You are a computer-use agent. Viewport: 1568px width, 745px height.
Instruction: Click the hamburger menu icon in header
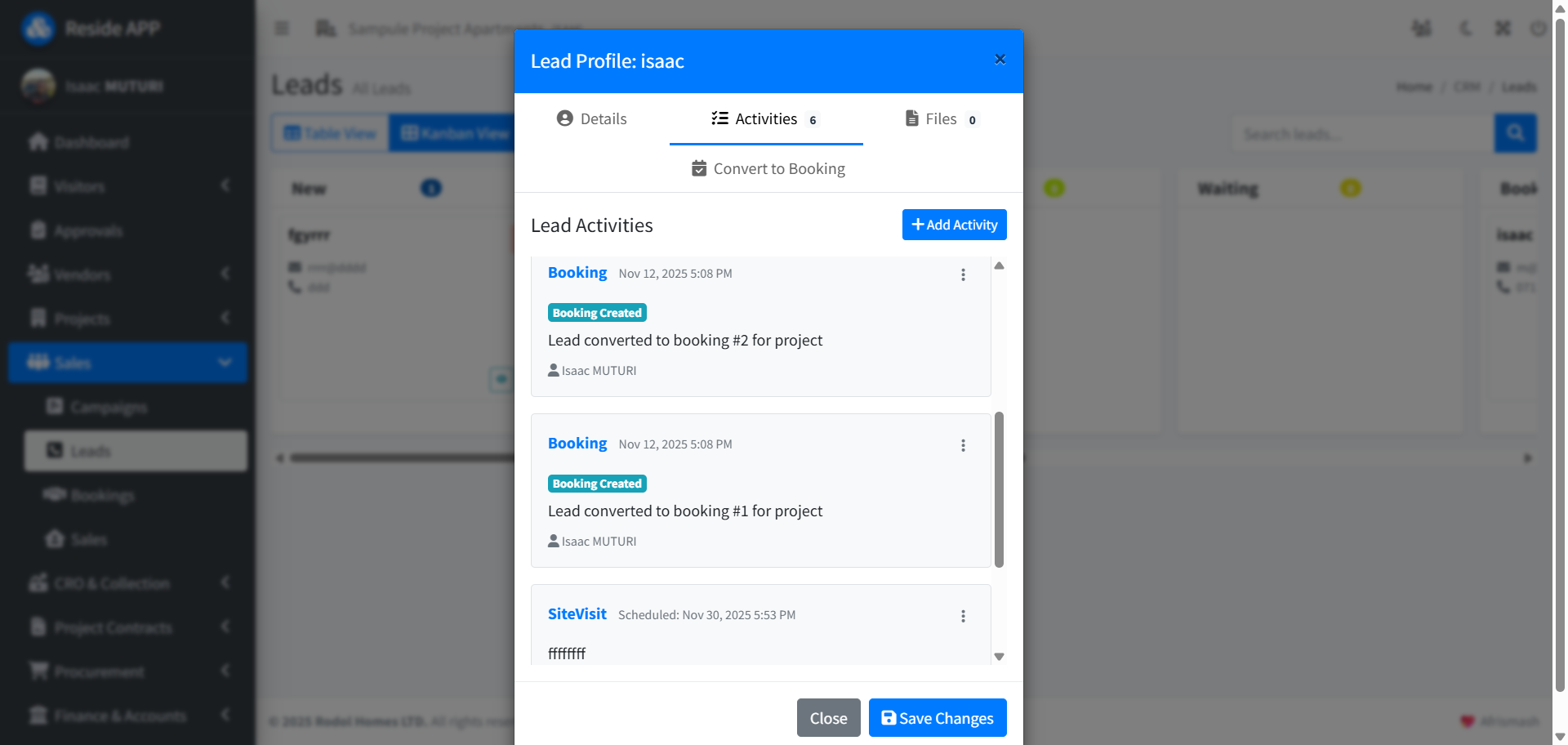coord(282,29)
